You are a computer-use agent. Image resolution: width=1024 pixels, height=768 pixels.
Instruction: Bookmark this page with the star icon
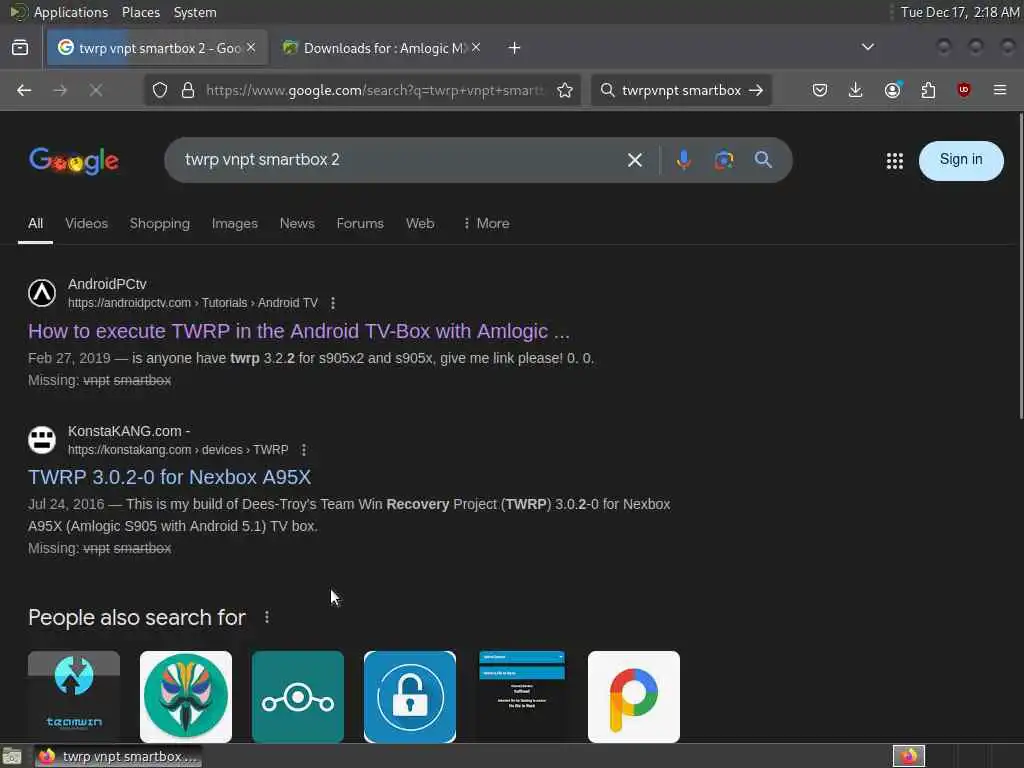click(565, 90)
